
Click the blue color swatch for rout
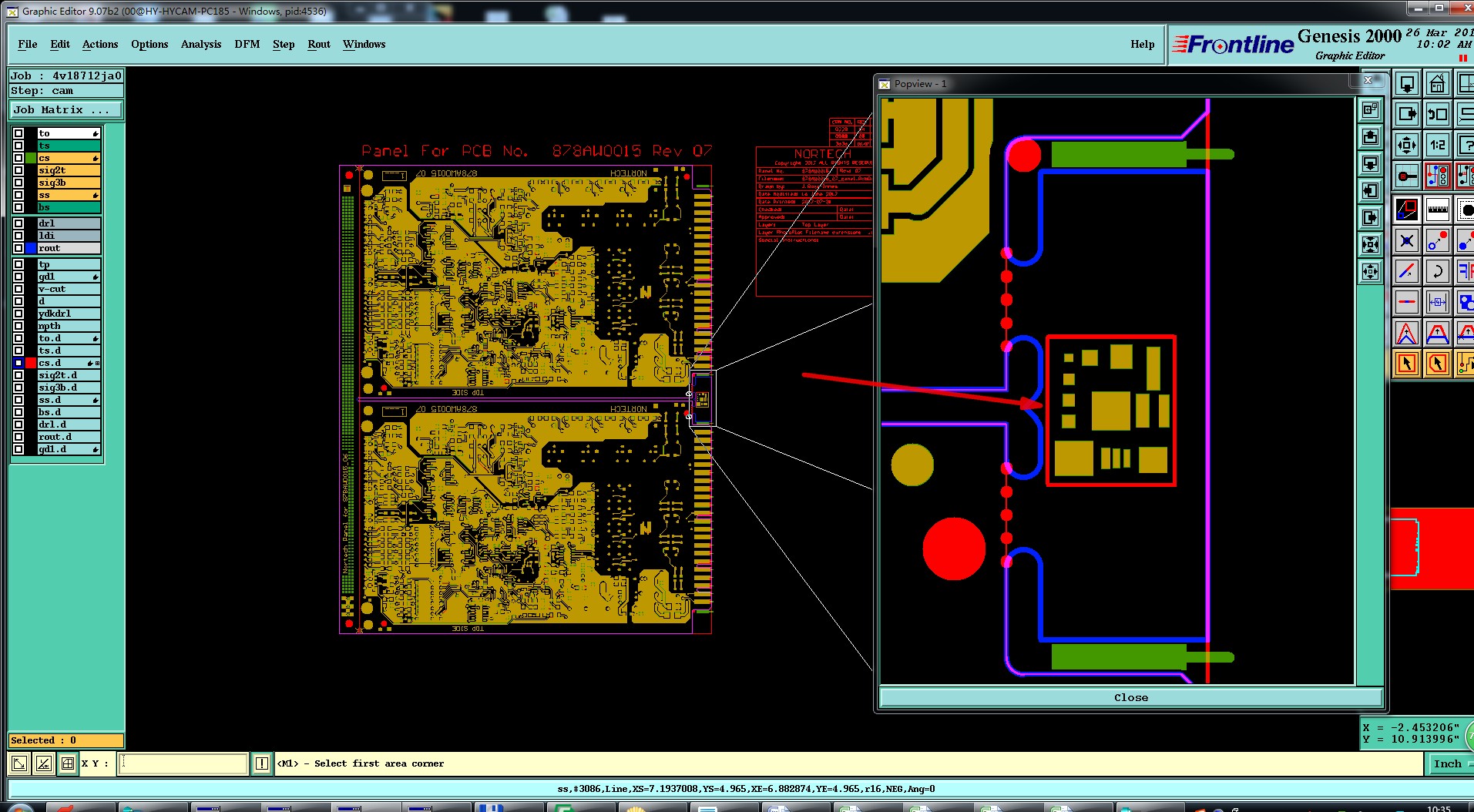(31, 248)
